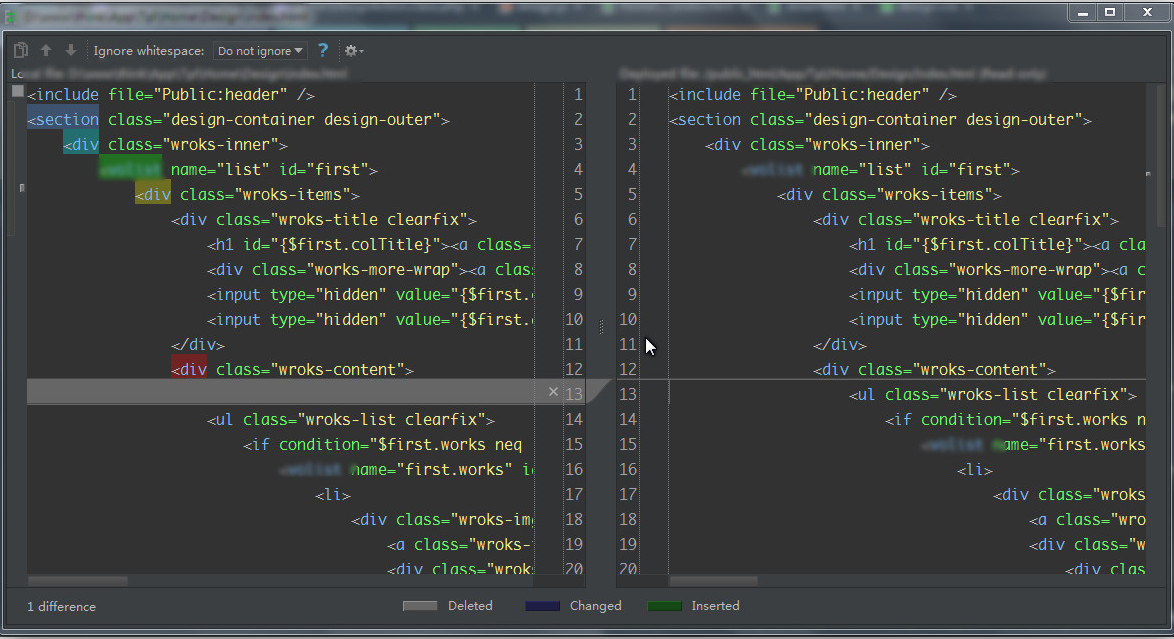This screenshot has width=1174, height=639.
Task: Expand the gear icon's dropdown arrow
Action: 362,51
